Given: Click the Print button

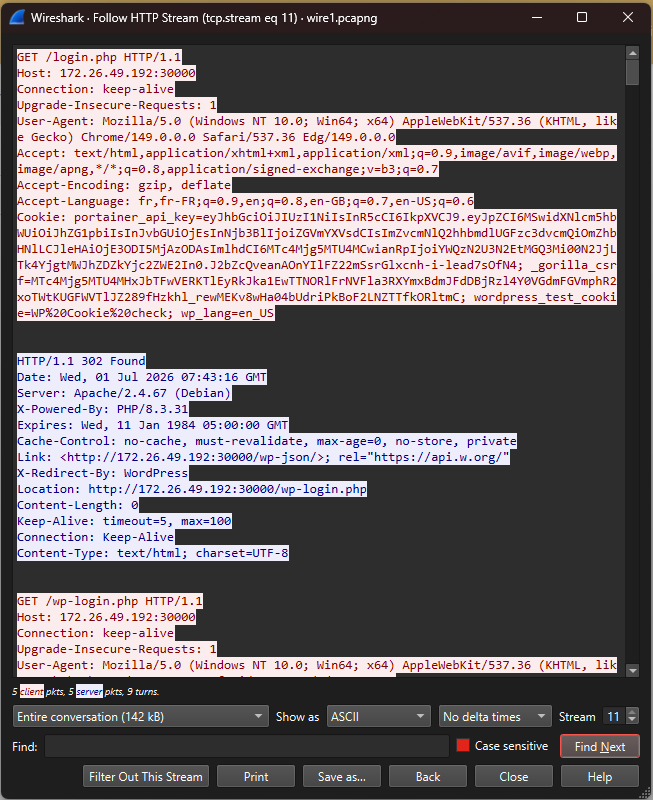Looking at the screenshot, I should click(256, 777).
